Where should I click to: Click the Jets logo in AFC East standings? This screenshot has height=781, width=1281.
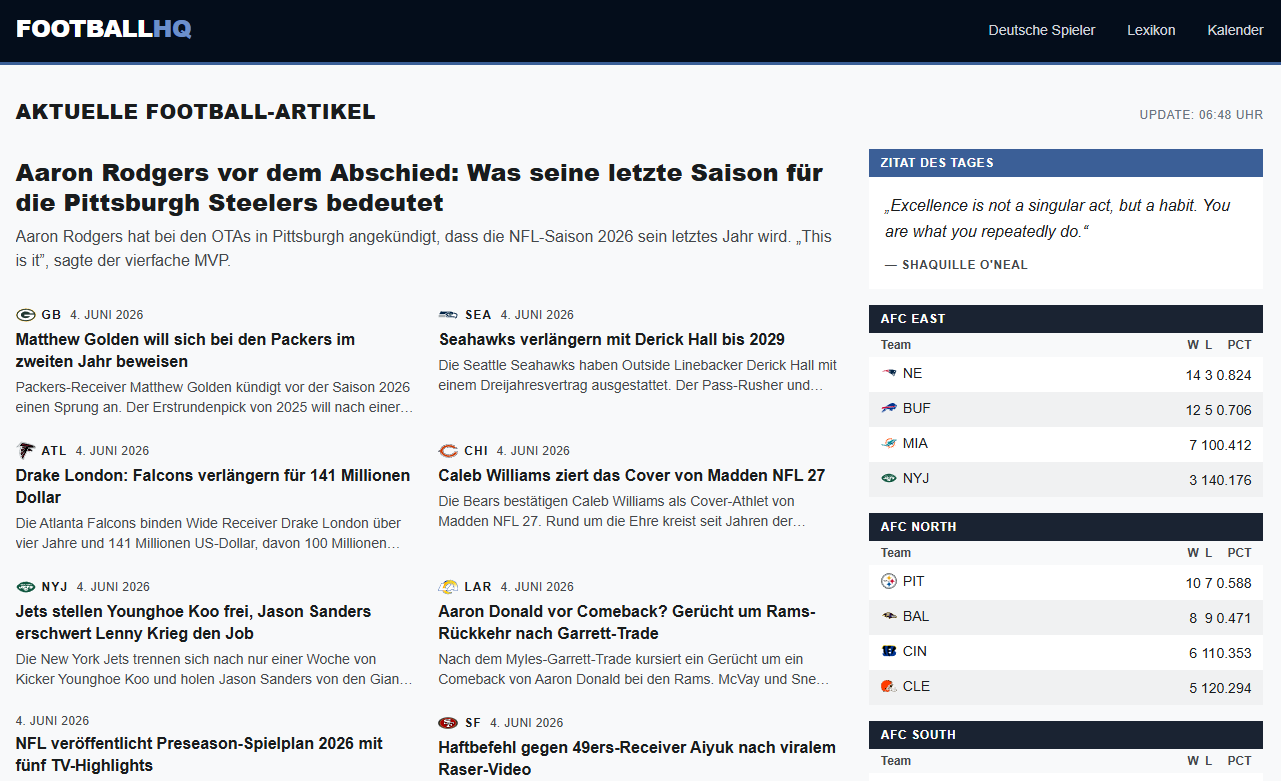click(889, 478)
